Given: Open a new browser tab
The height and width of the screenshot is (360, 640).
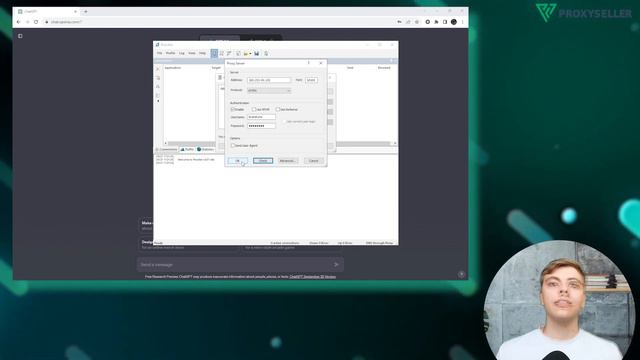Looking at the screenshot, I should (x=86, y=11).
